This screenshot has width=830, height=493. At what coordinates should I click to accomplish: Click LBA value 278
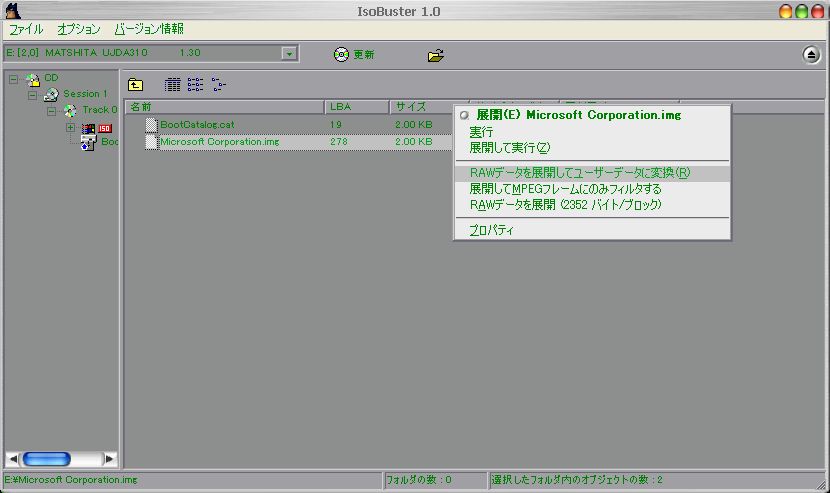pyautogui.click(x=339, y=142)
